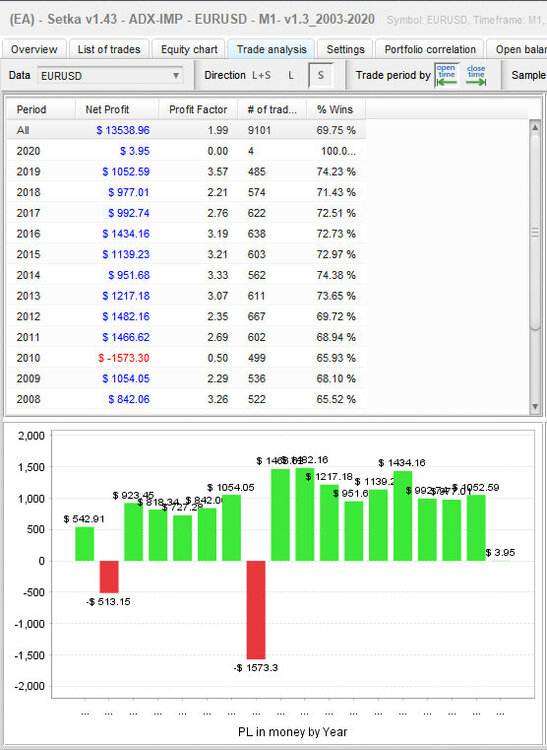Click the green $ 542.91 chart bar
This screenshot has height=750, width=547.
coord(85,544)
